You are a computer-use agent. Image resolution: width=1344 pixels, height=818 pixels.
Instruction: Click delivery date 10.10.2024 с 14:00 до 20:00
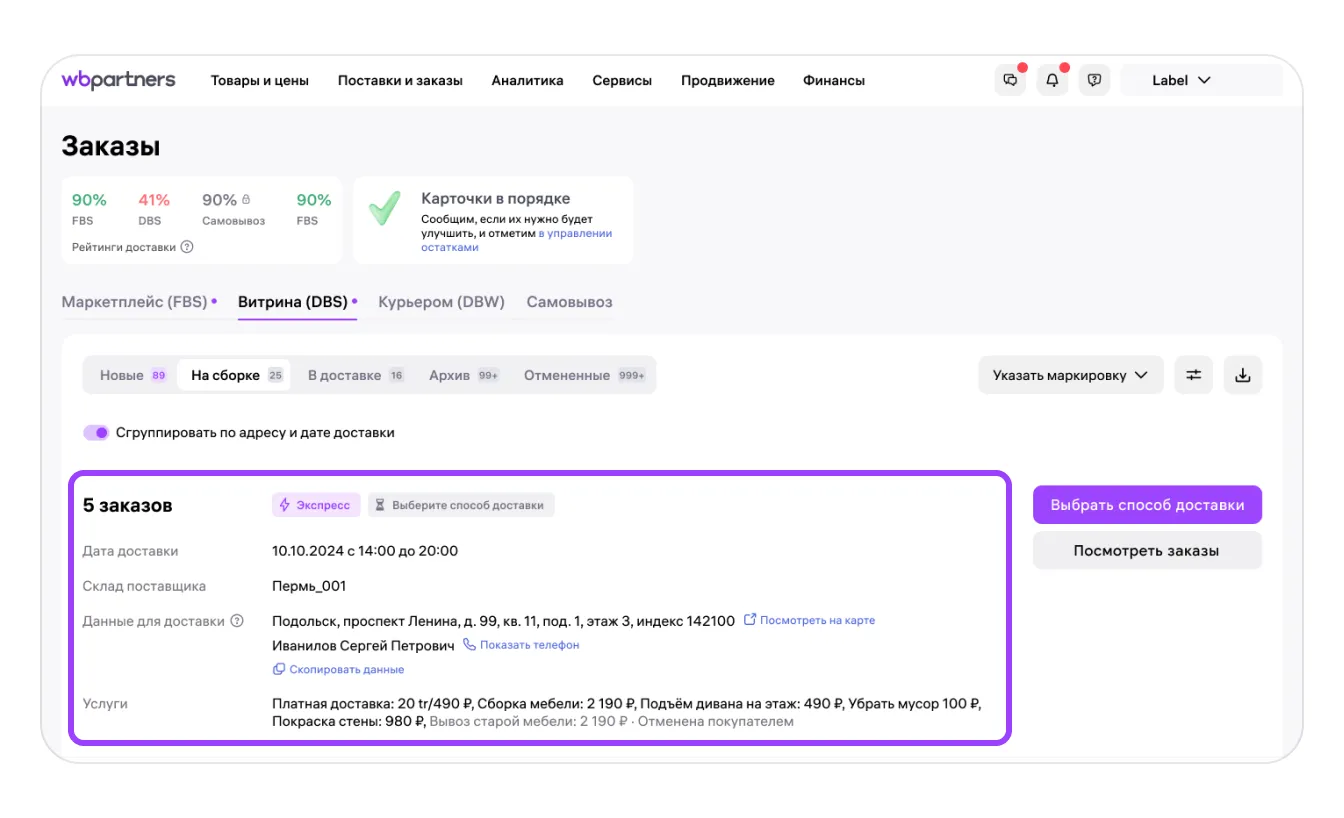(365, 551)
